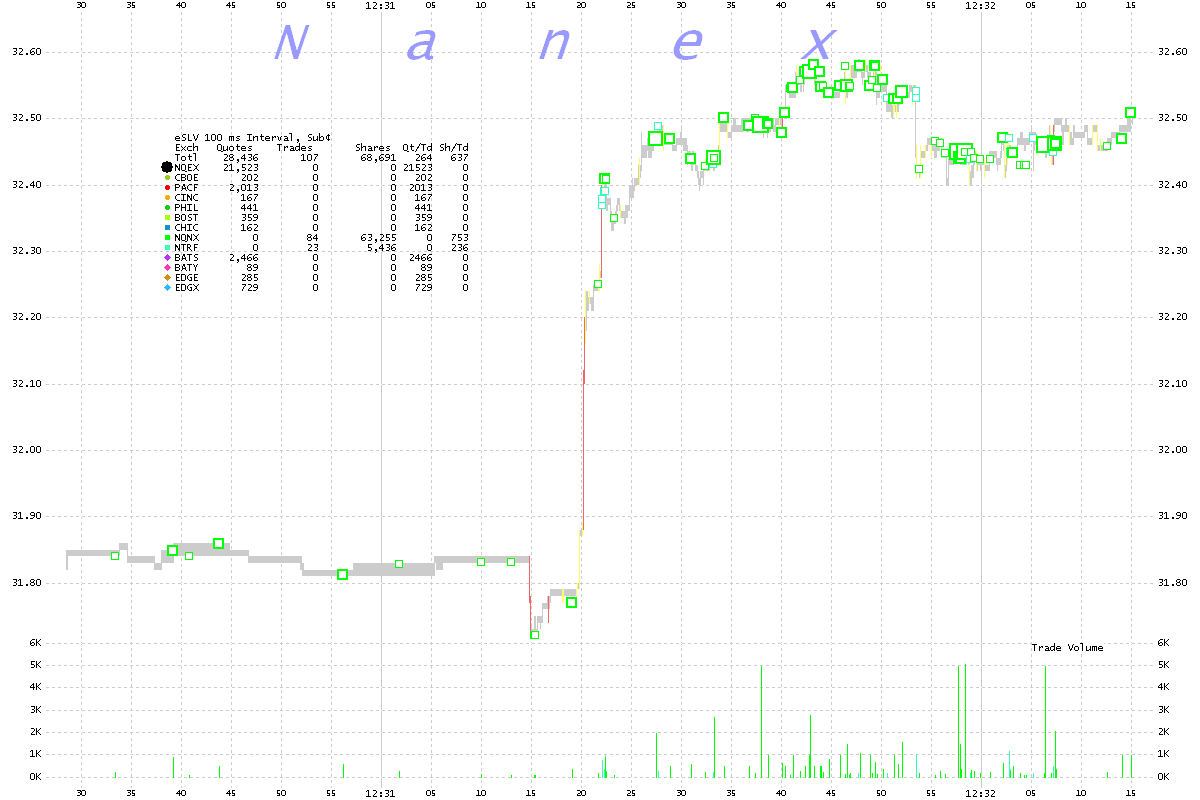Screen dimensions: 1200x800
Task: Click the bright green NQNX legend square
Action: pos(168,238)
